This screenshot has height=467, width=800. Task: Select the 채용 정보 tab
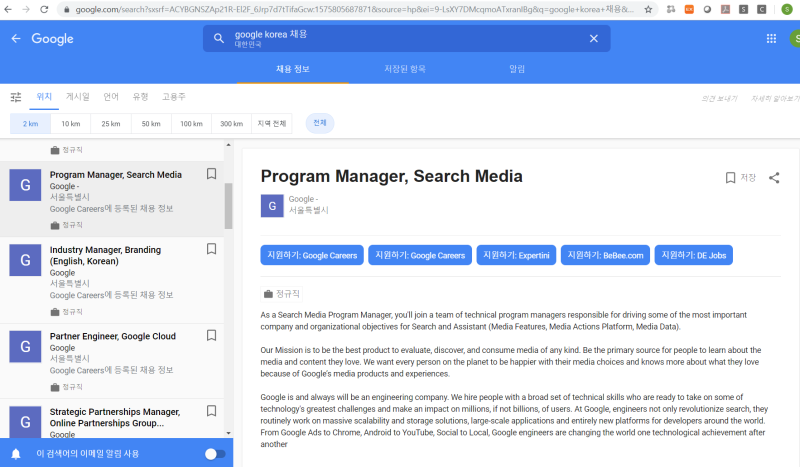[292, 69]
